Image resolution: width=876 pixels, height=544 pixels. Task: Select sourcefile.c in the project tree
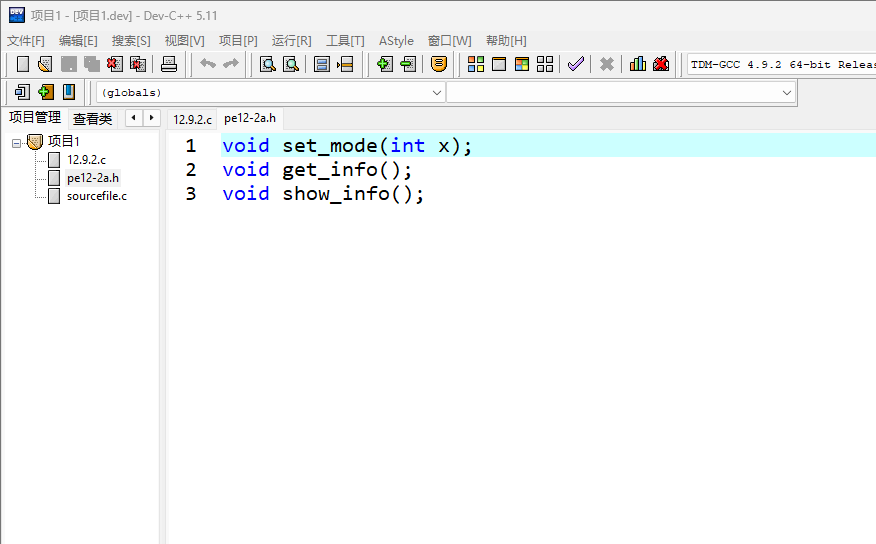click(97, 196)
